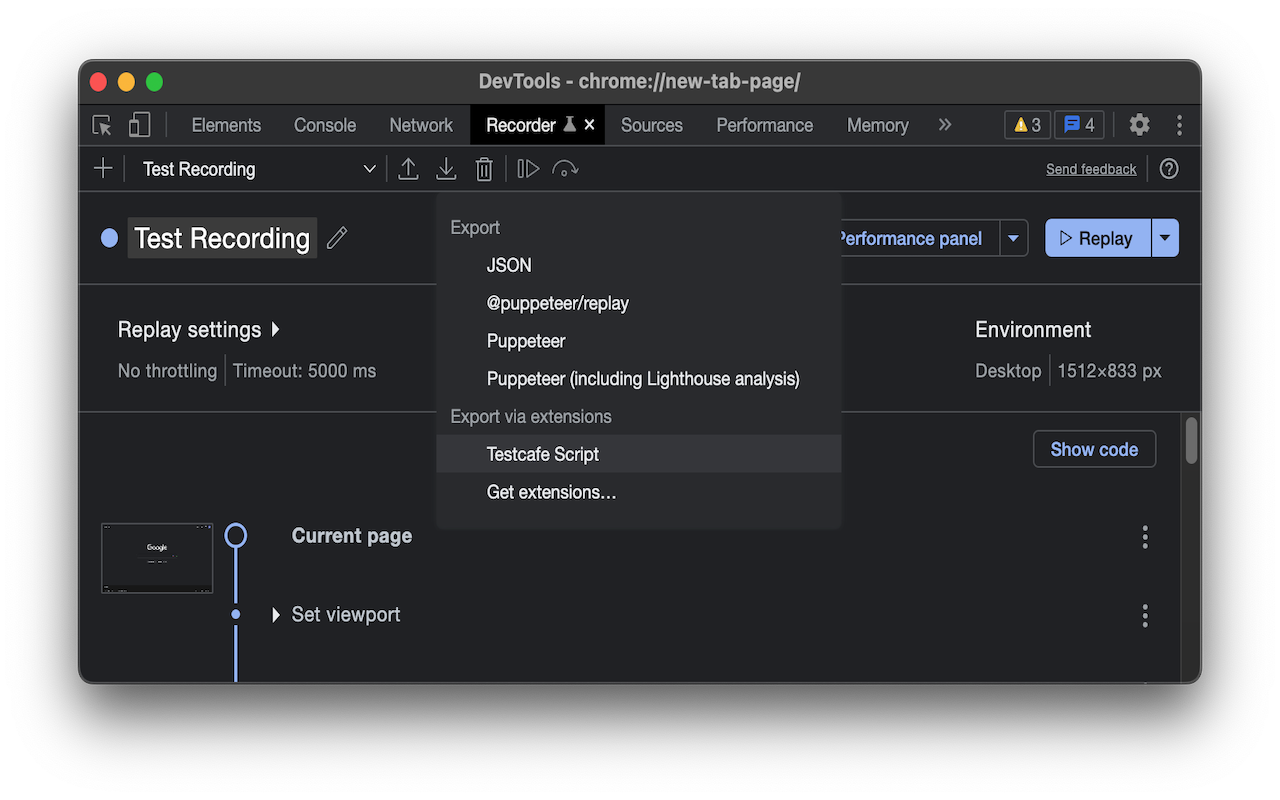This screenshot has width=1280, height=800.
Task: Delete the current recording with the trash icon
Action: (x=484, y=168)
